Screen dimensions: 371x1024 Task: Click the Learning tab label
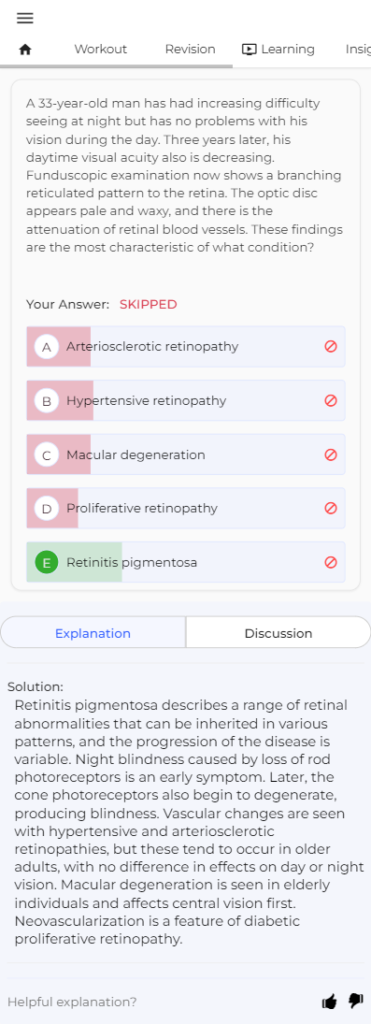287,49
